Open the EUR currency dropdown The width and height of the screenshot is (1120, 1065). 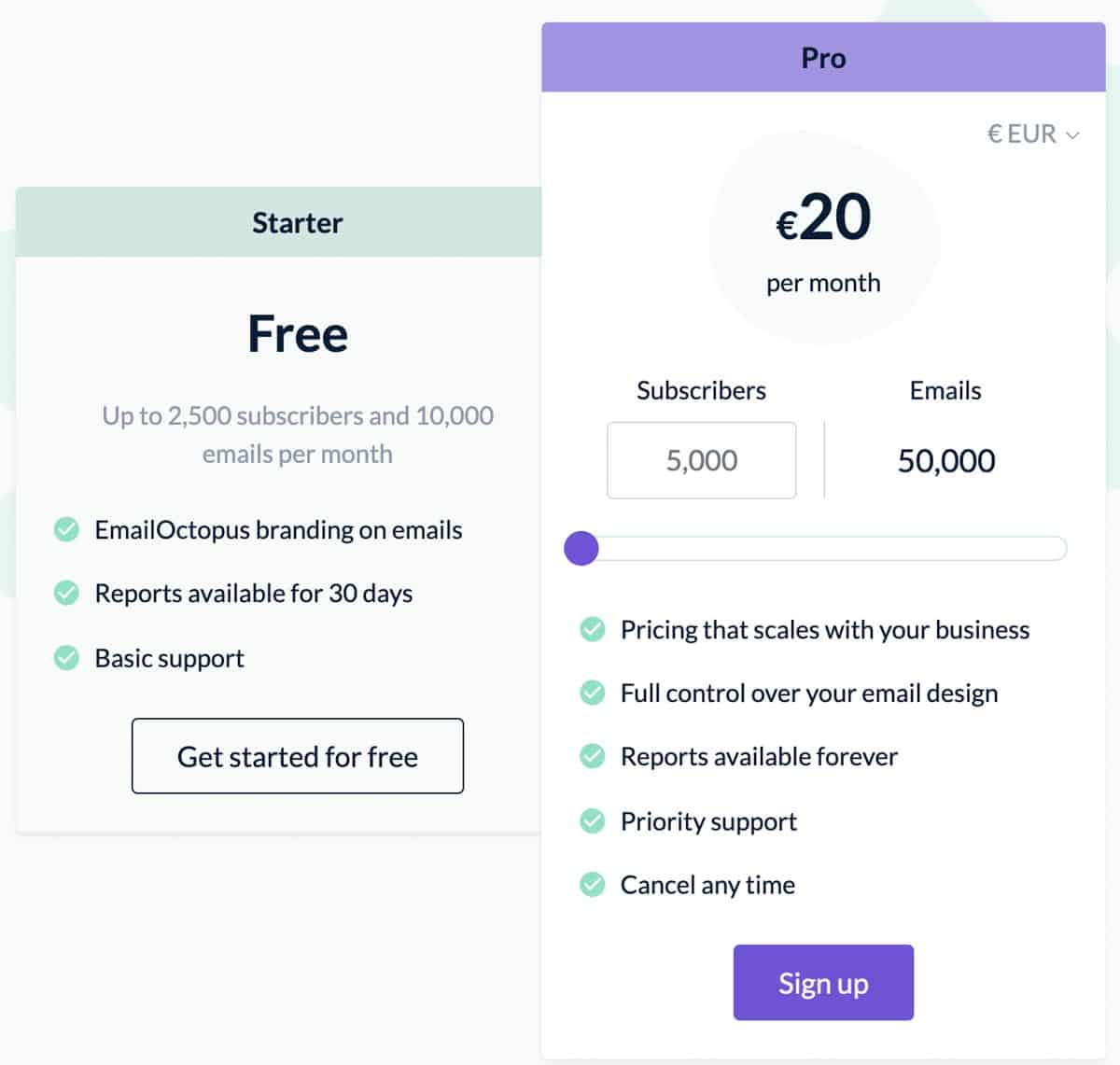point(1031,134)
